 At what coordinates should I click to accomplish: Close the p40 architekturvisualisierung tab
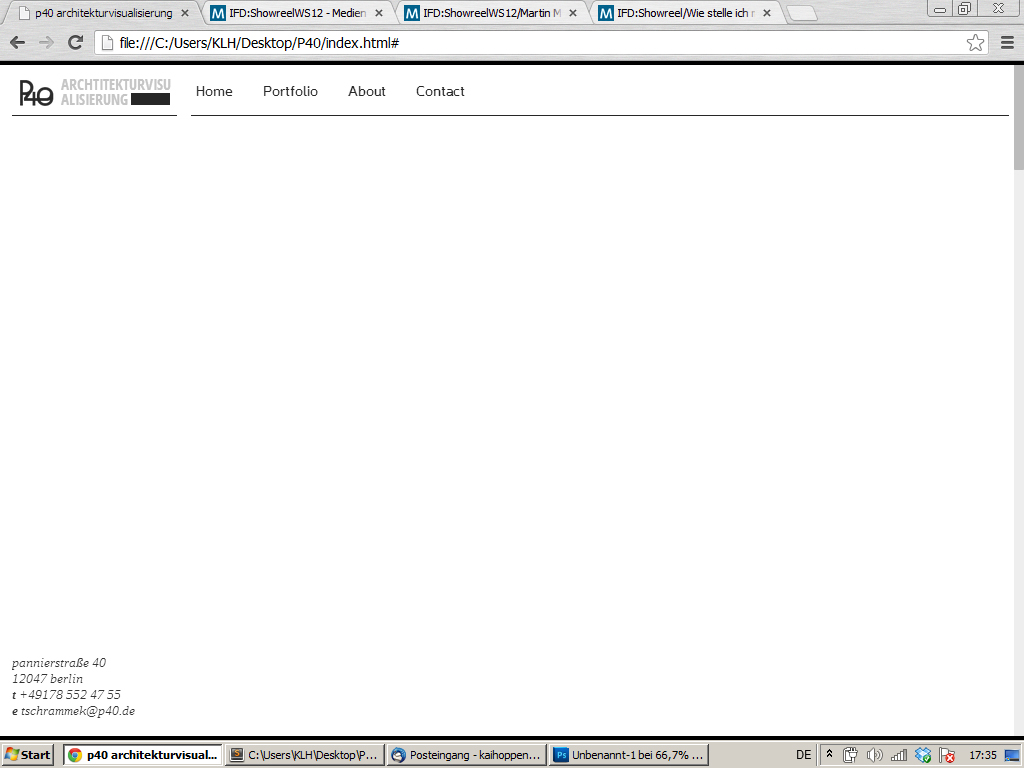click(x=184, y=13)
